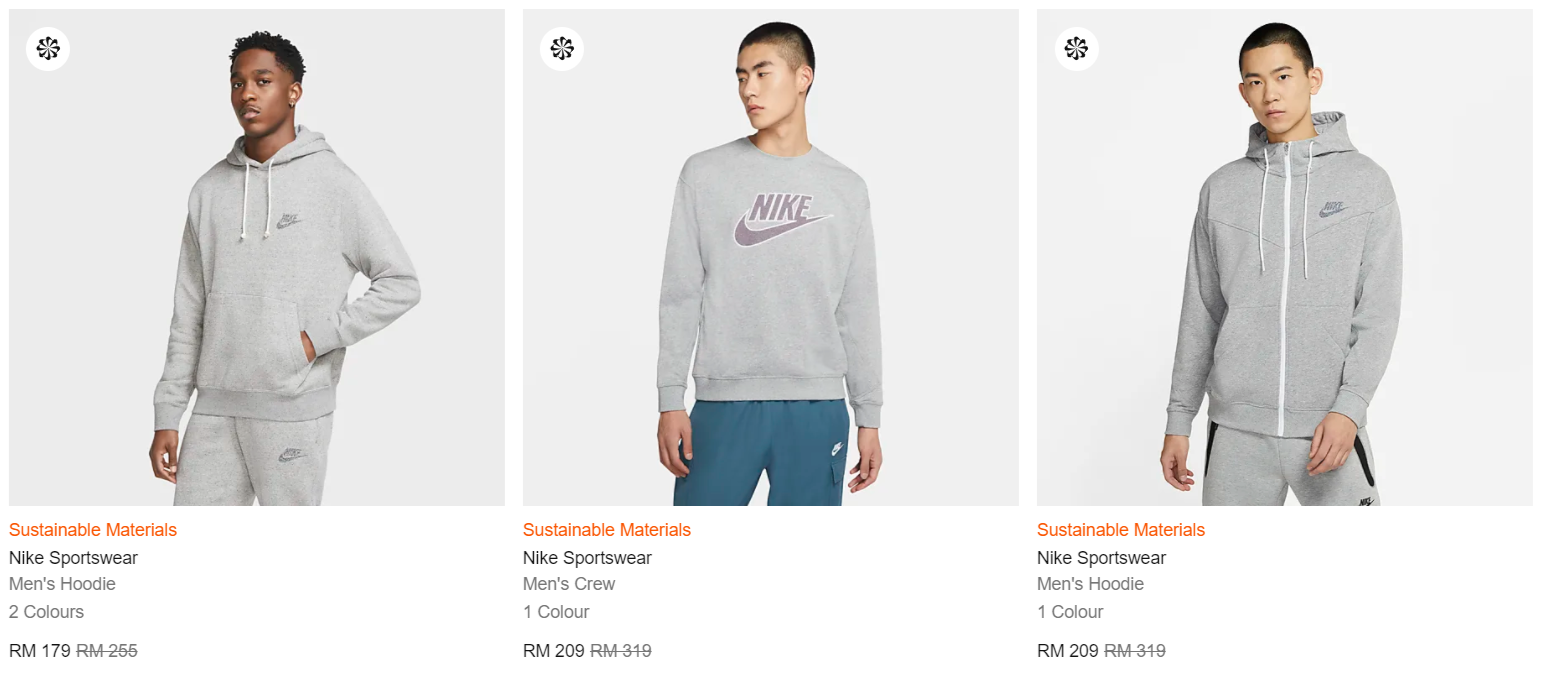Click Sustainable Materials label under zip-up hoodie
Screen dimensions: 1543x673
pos(1121,530)
